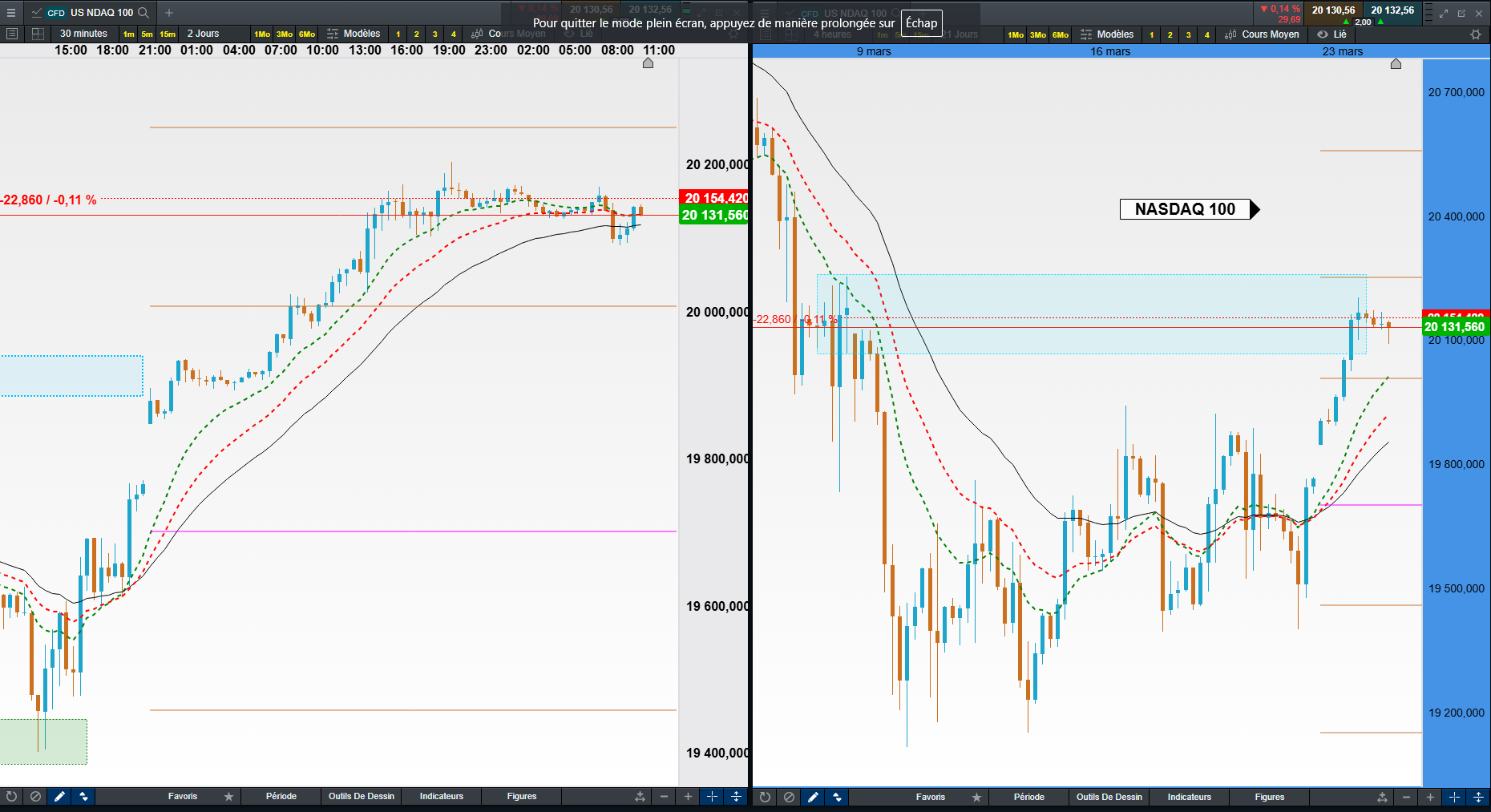
Task: Click undo/refresh icon in left chart bottom bar
Action: click(x=11, y=796)
